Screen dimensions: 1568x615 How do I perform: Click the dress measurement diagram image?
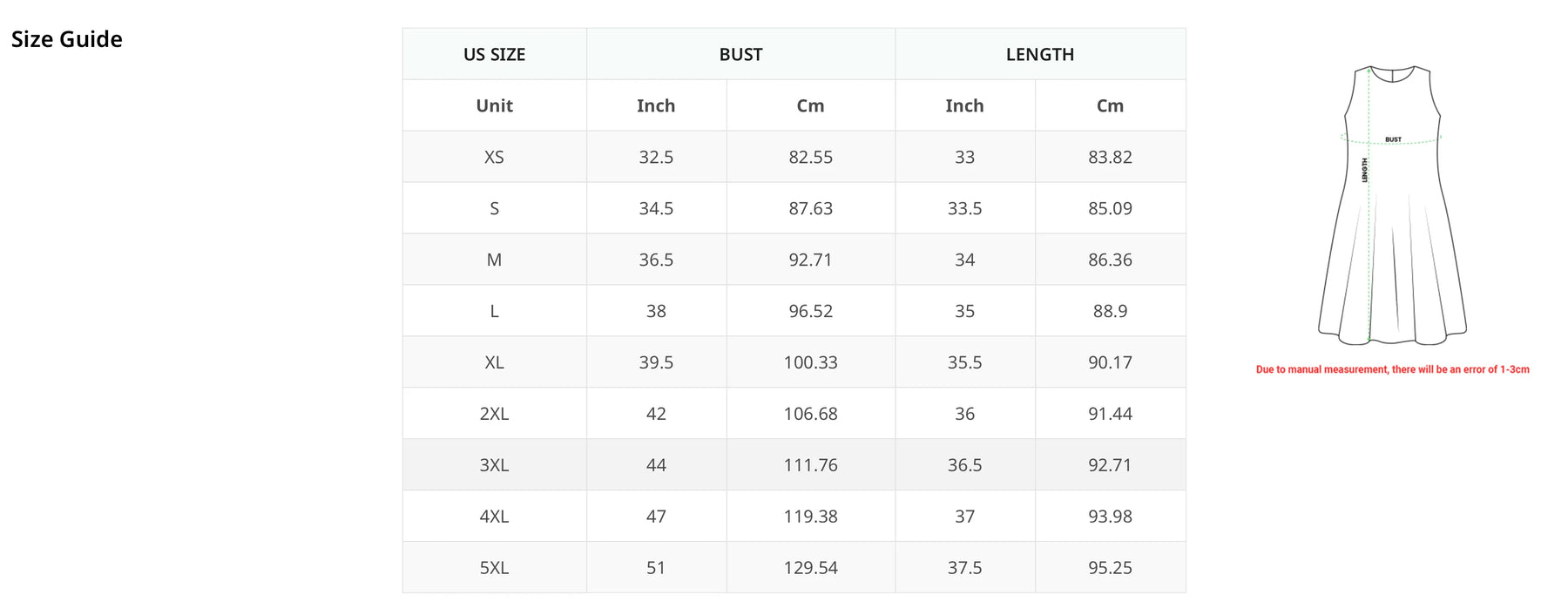1392,206
